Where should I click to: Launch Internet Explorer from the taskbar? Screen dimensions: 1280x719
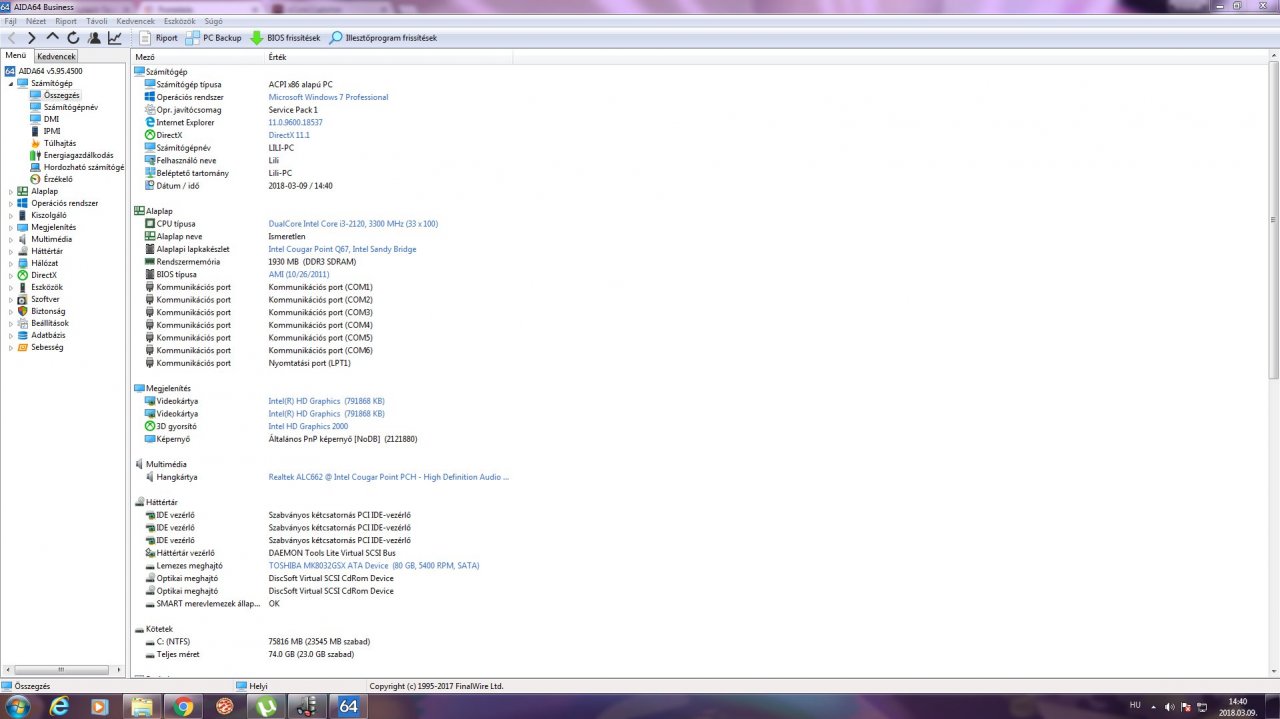pos(60,706)
